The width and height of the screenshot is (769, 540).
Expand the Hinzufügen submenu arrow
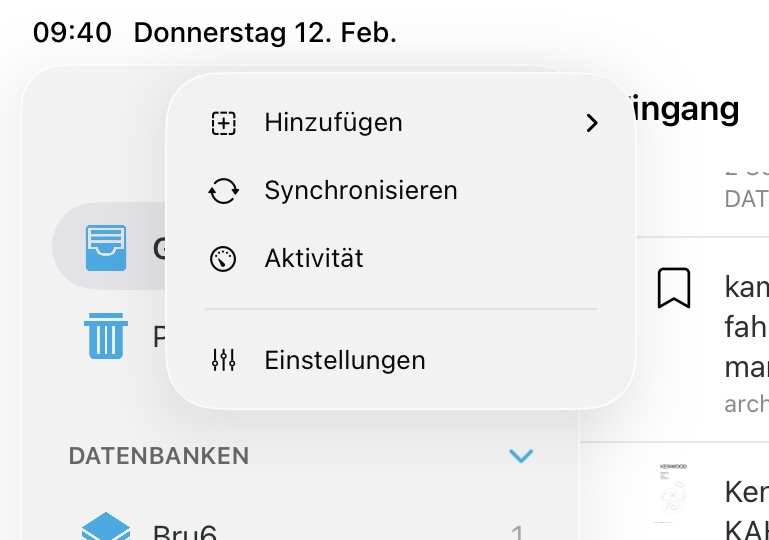592,123
